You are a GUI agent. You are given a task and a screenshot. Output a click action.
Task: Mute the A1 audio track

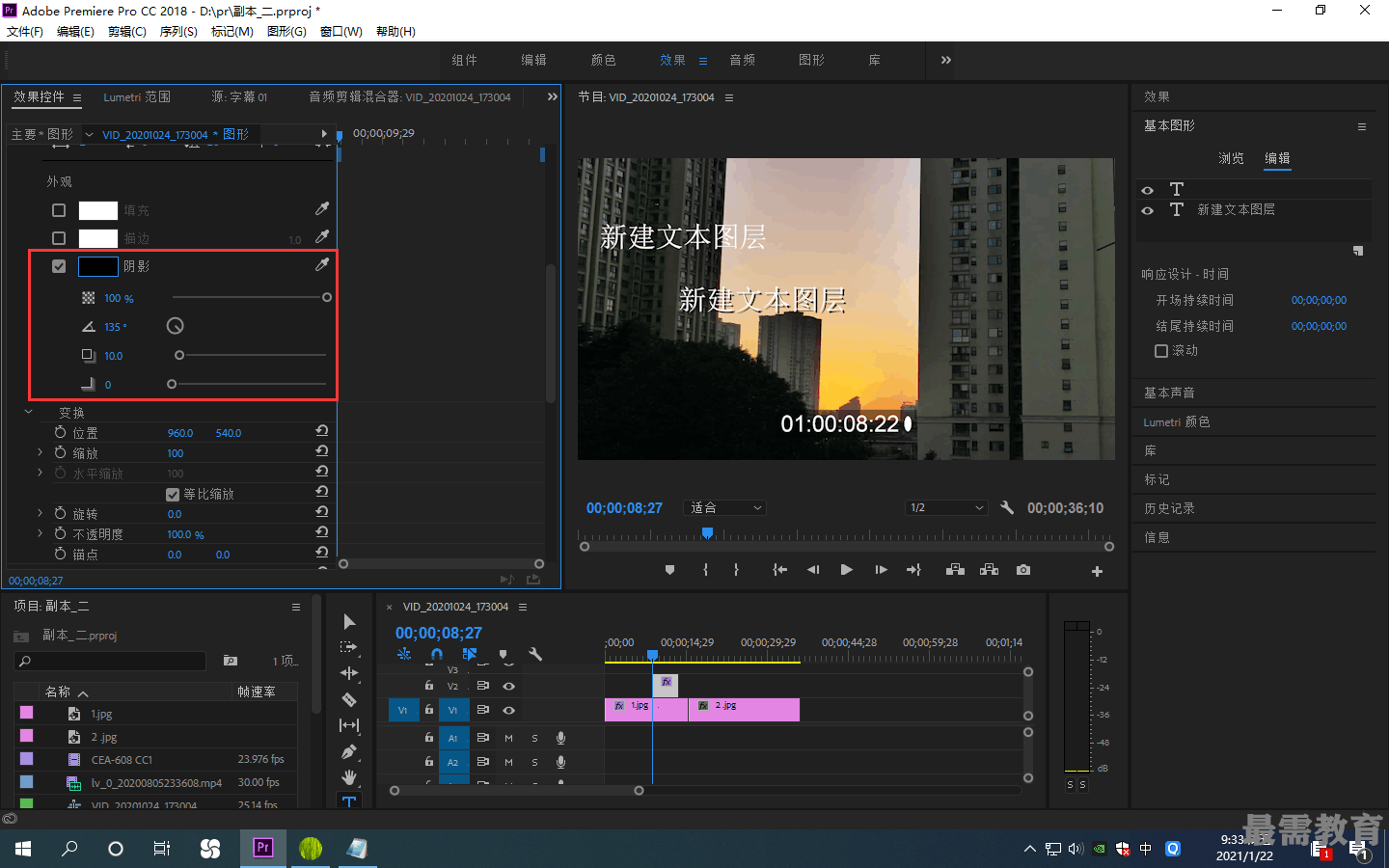(x=508, y=738)
